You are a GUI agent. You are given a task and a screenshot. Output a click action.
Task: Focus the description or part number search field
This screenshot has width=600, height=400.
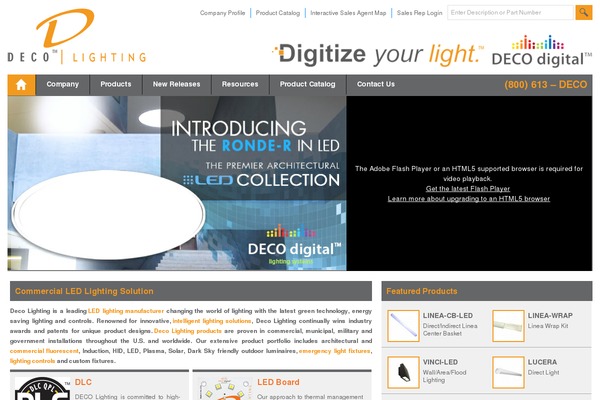[x=510, y=13]
